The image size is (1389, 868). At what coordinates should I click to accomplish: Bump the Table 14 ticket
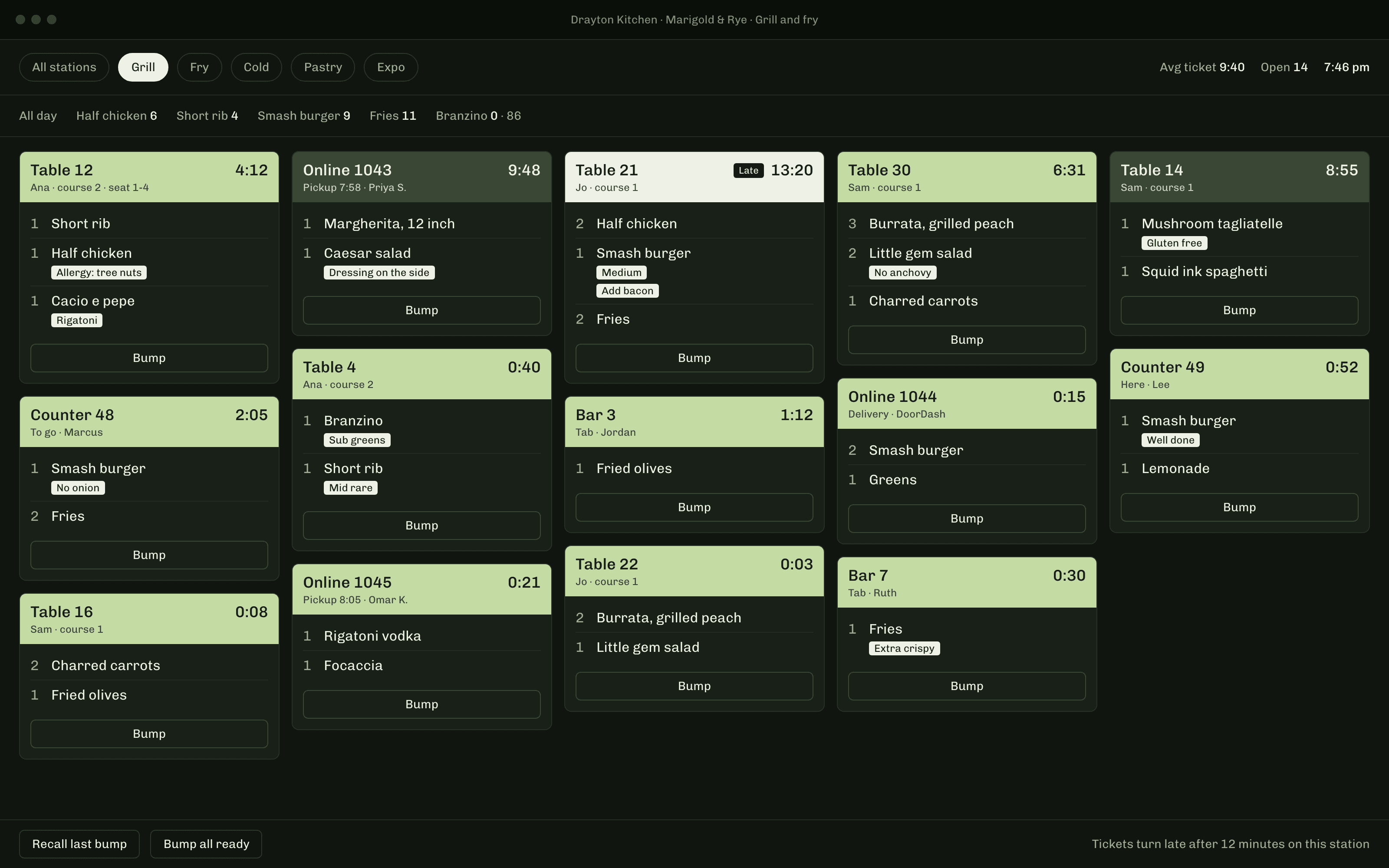click(x=1240, y=311)
